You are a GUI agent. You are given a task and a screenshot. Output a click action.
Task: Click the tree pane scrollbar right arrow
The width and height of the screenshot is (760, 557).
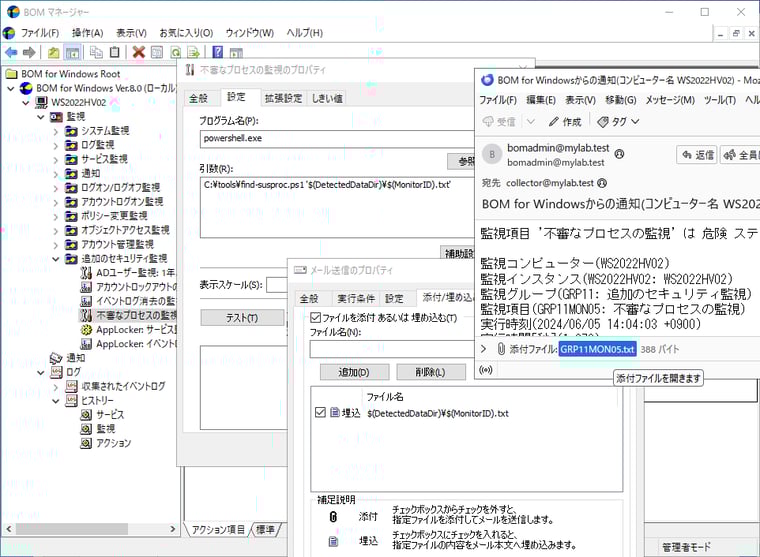coord(173,529)
